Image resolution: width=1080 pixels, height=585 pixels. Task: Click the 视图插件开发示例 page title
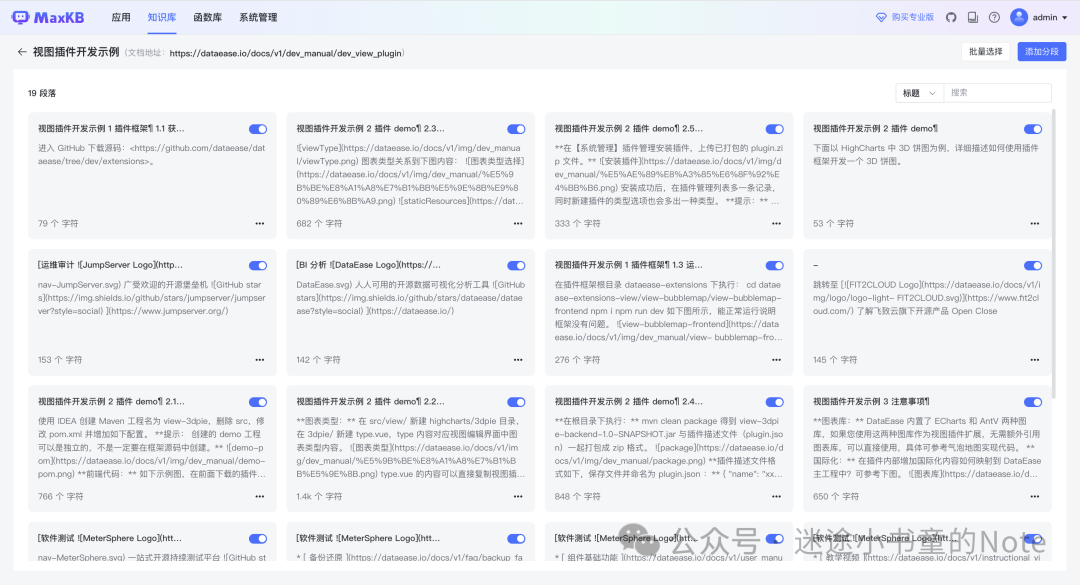tap(76, 52)
